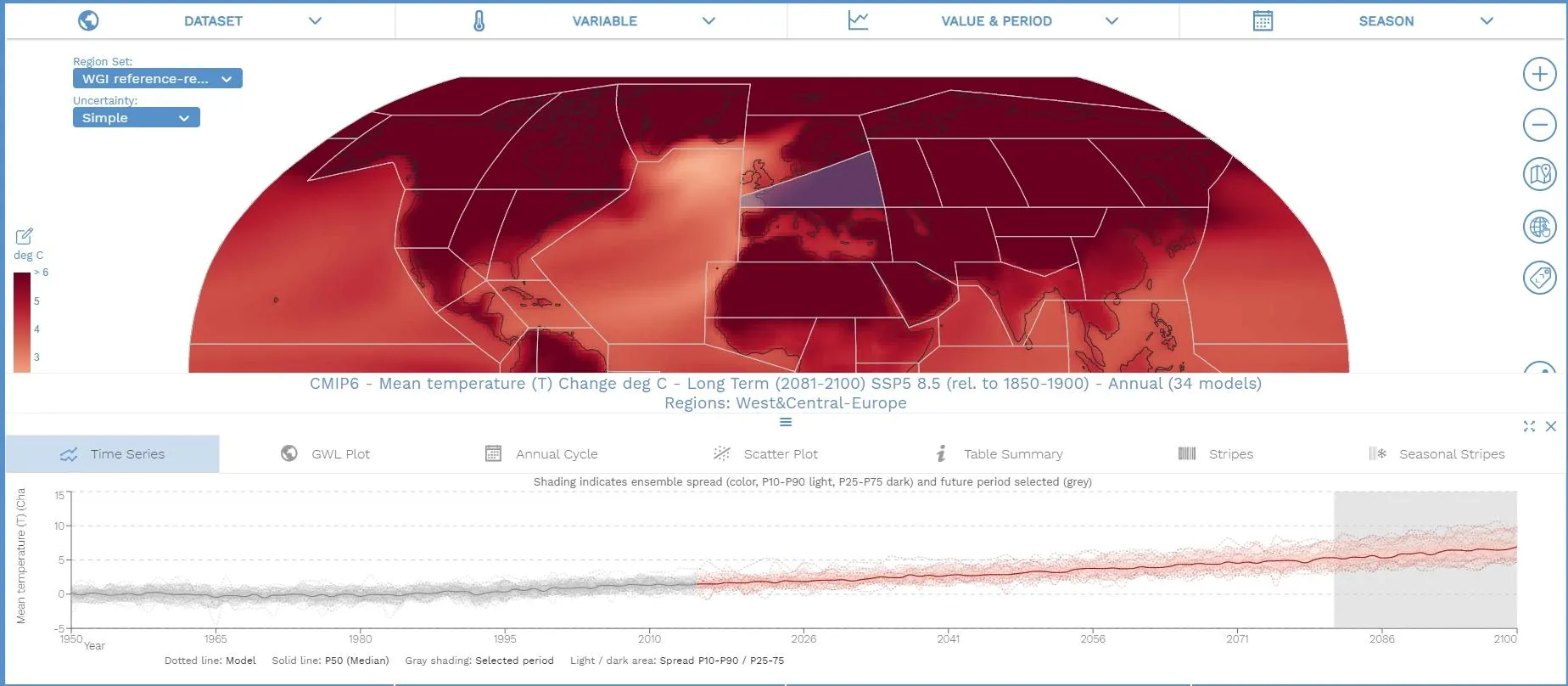This screenshot has height=686, width=1568.
Task: Click the tag label icon on right
Action: click(x=1539, y=278)
